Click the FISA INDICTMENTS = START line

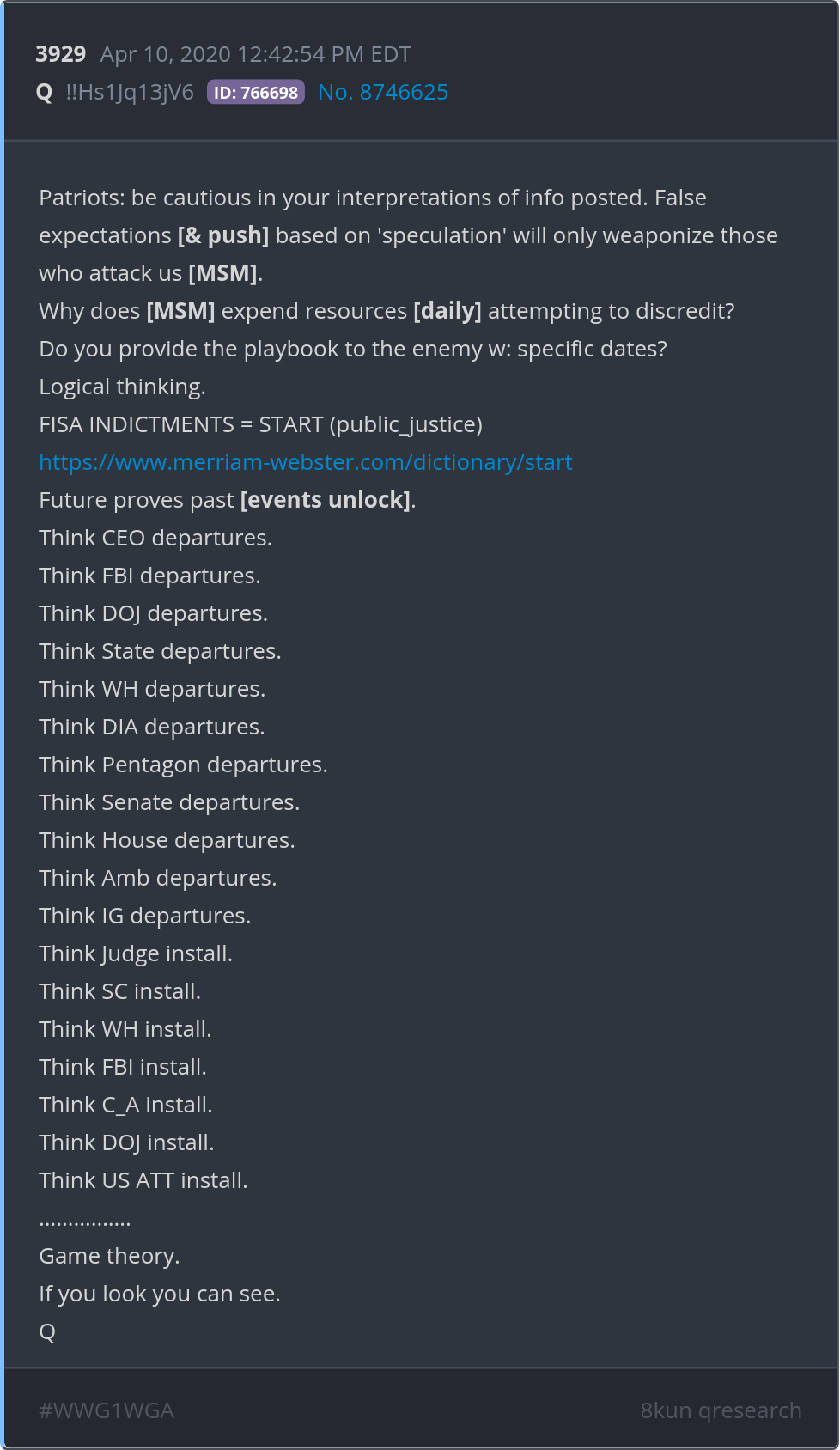tap(260, 424)
